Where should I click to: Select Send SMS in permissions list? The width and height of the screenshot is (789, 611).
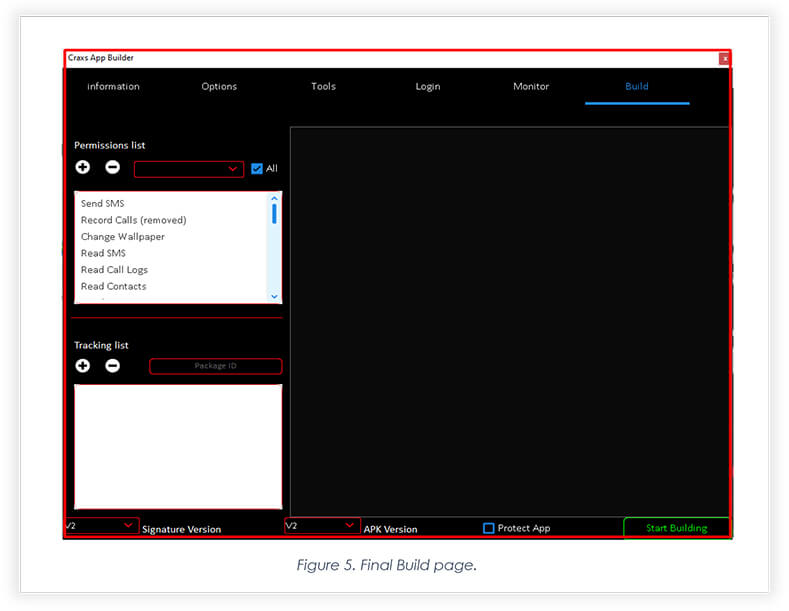103,203
